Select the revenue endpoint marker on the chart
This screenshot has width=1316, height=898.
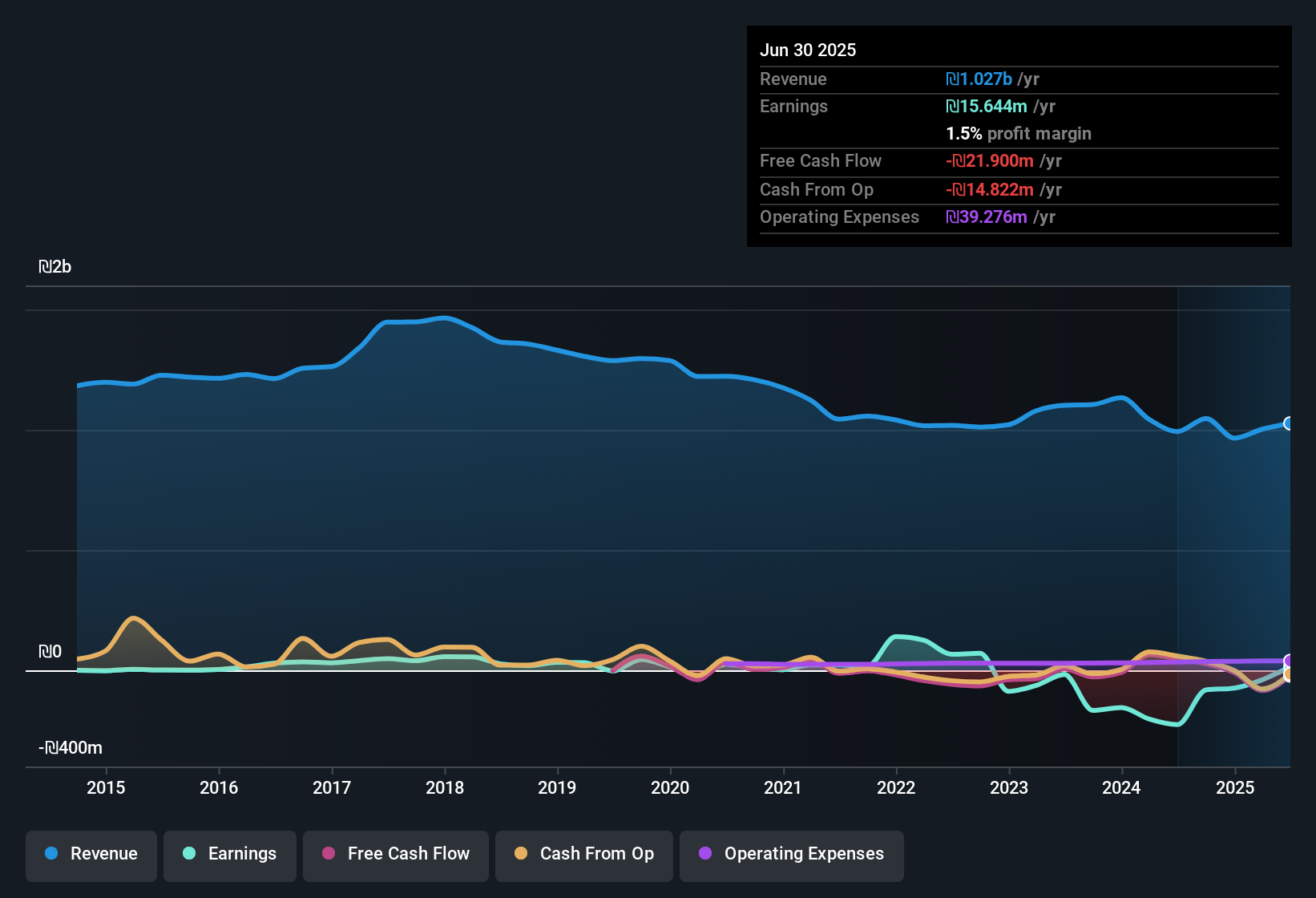click(x=1287, y=423)
